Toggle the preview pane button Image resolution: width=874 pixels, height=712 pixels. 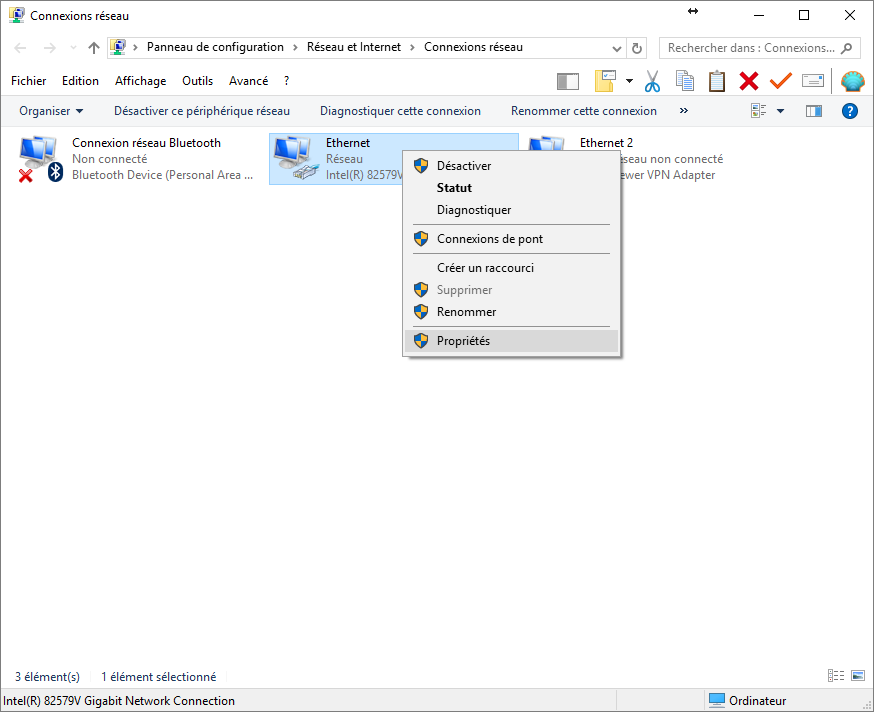(813, 111)
